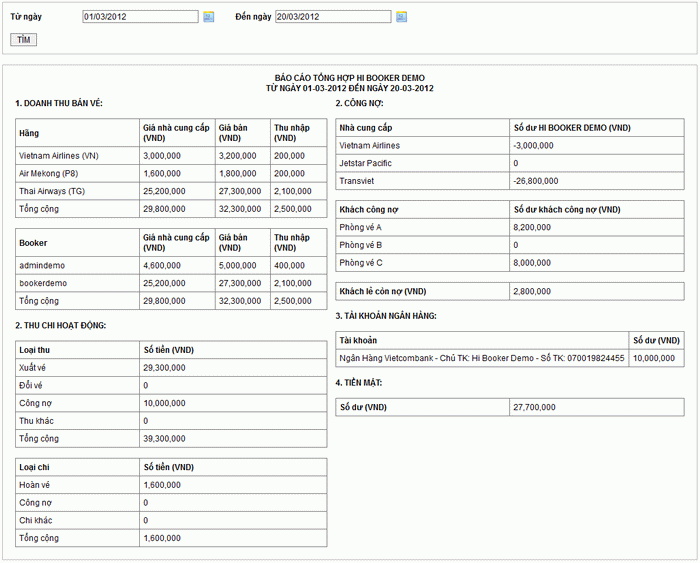This screenshot has width=700, height=563.
Task: Click the admindemo booker name
Action: click(x=42, y=266)
